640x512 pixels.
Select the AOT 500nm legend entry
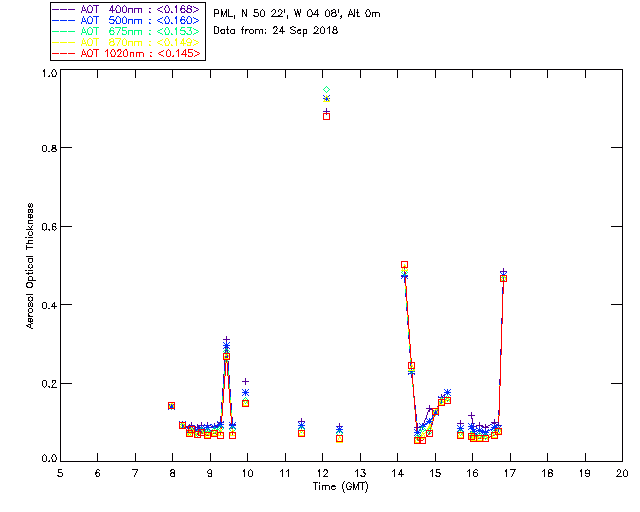point(126,20)
